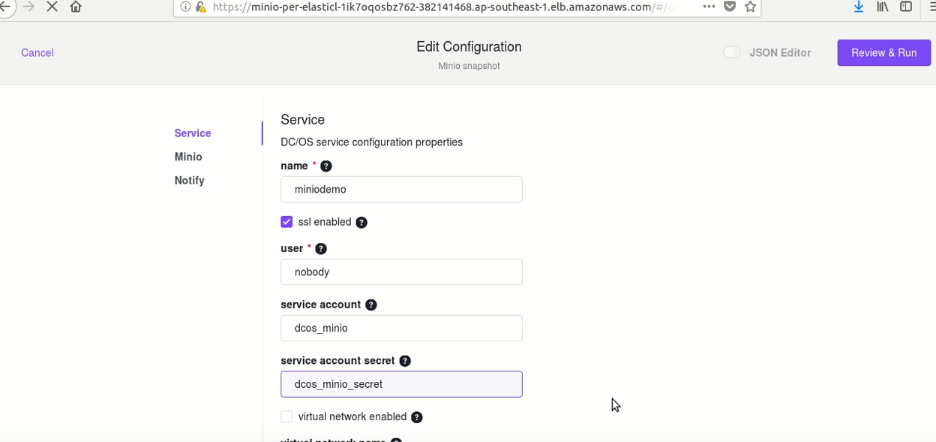Click the service account help icon
Screen dimensions: 936x442
(371, 305)
